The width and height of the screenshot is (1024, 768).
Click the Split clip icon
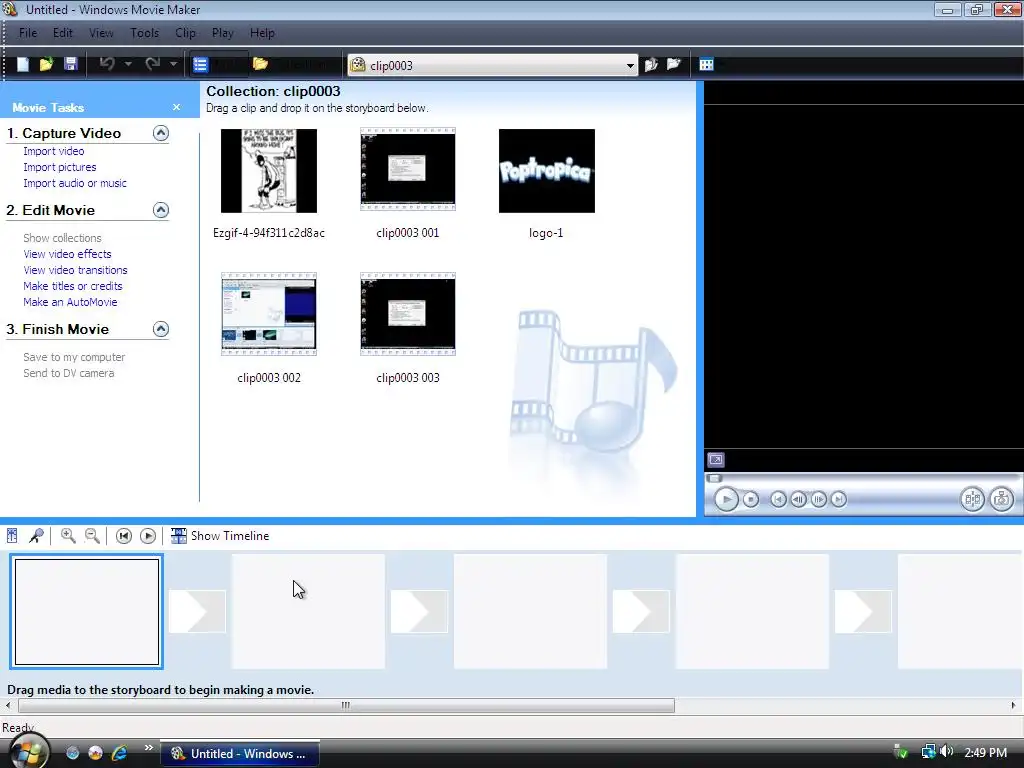click(972, 500)
